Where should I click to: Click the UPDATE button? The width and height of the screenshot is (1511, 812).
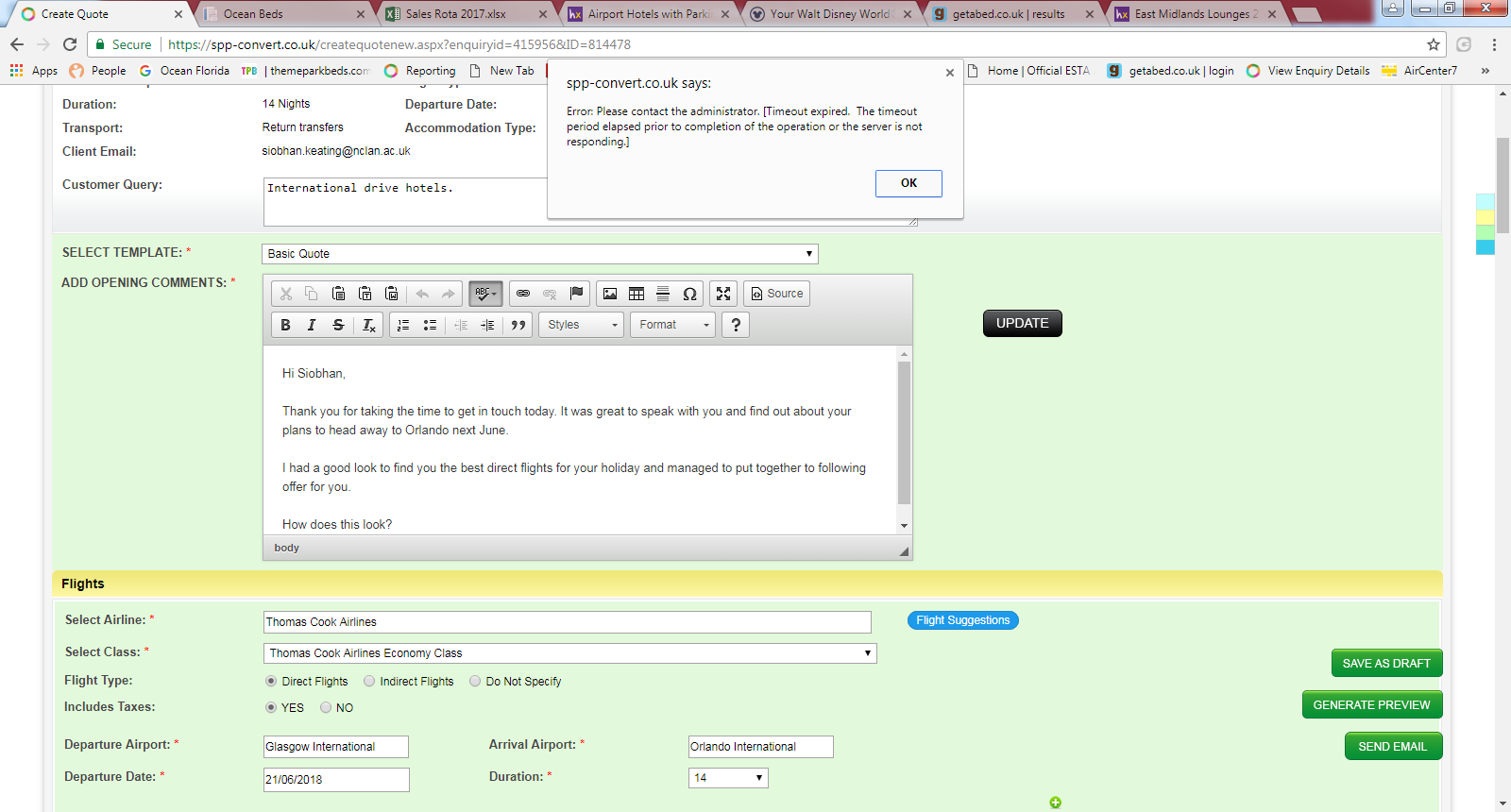coord(1023,323)
